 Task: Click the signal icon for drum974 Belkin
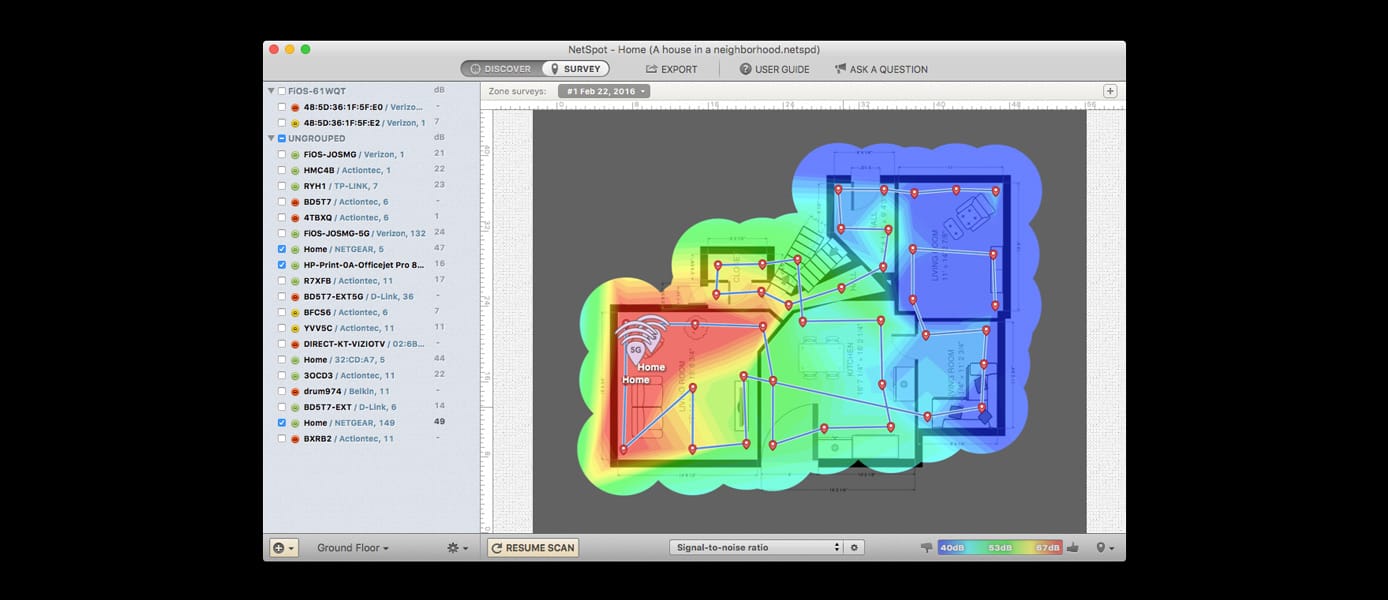(x=295, y=391)
